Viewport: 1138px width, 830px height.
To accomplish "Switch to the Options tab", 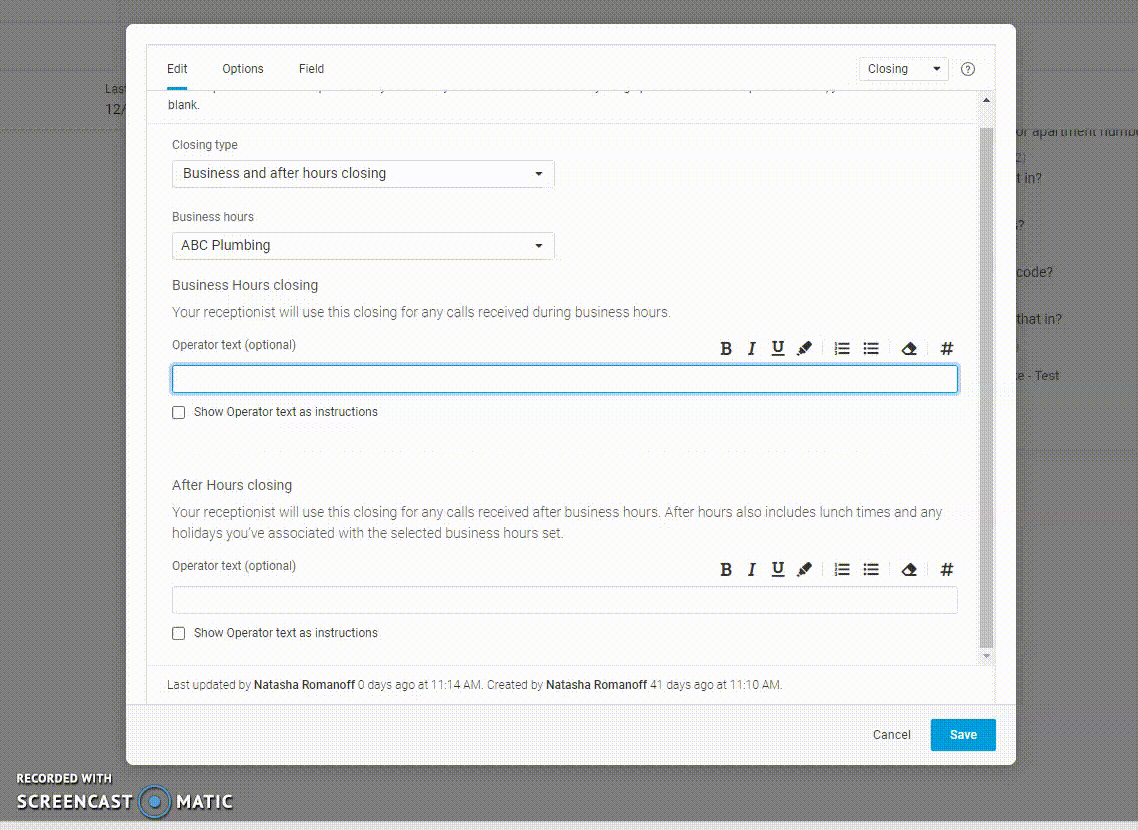I will [x=243, y=69].
